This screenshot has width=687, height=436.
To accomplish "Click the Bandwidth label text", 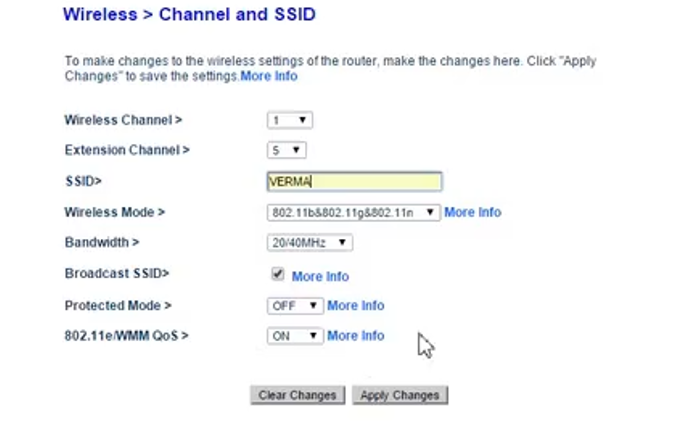I will tap(101, 242).
